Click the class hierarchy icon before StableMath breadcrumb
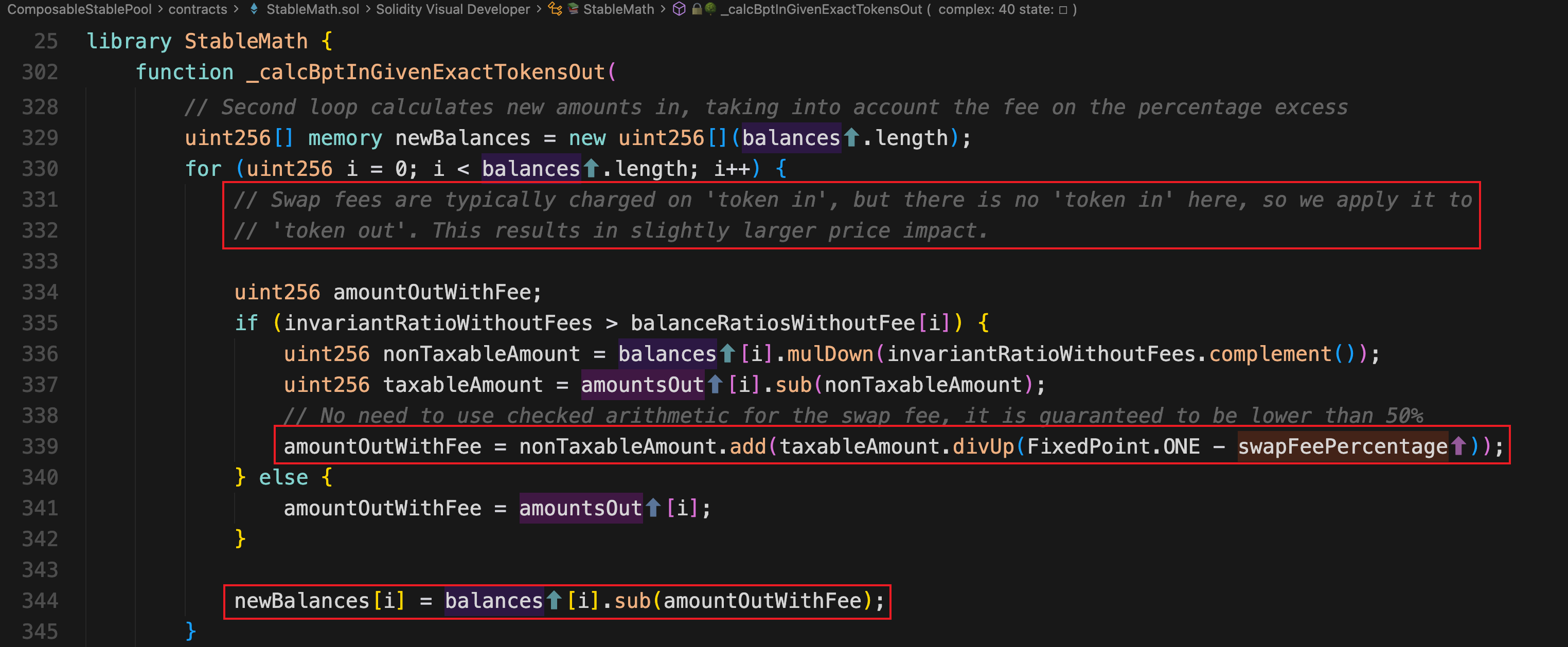 click(x=555, y=9)
